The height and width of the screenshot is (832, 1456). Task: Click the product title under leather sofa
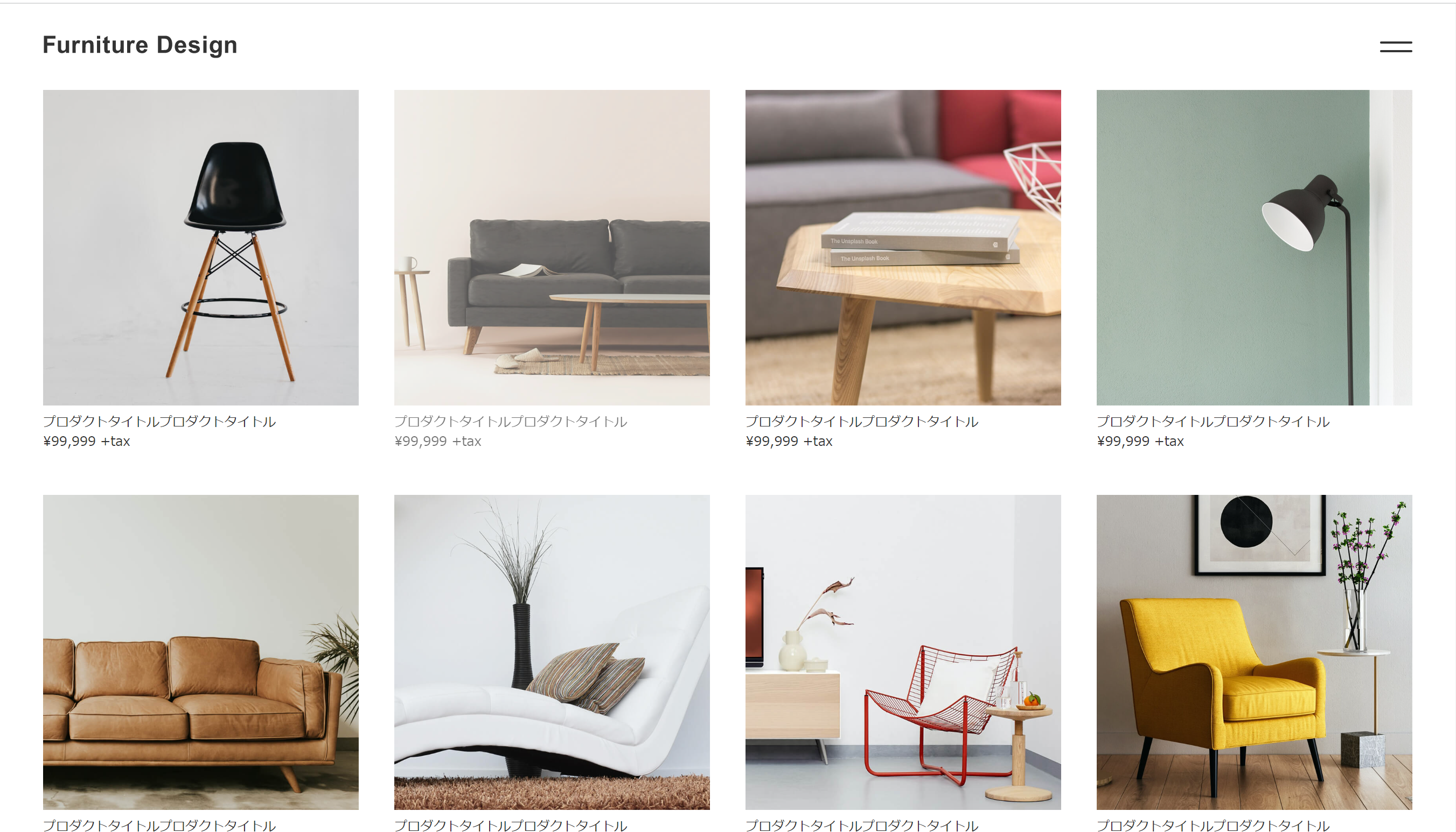[x=159, y=825]
